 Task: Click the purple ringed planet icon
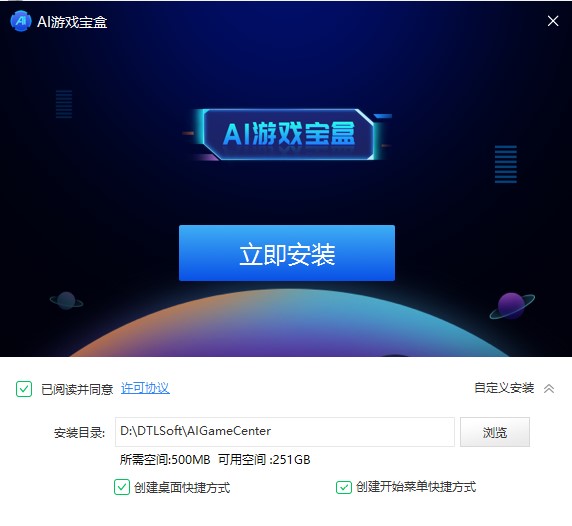(x=511, y=305)
